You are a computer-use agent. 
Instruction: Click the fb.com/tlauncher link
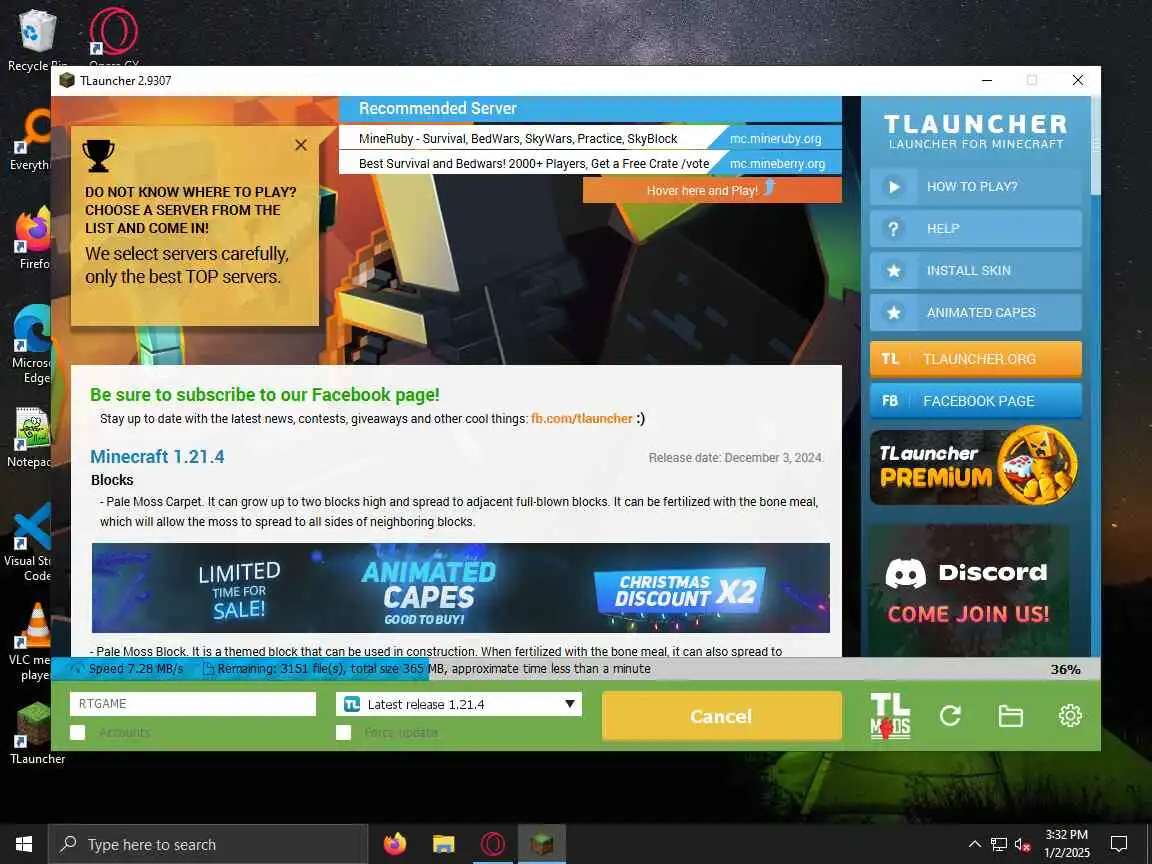click(x=582, y=418)
